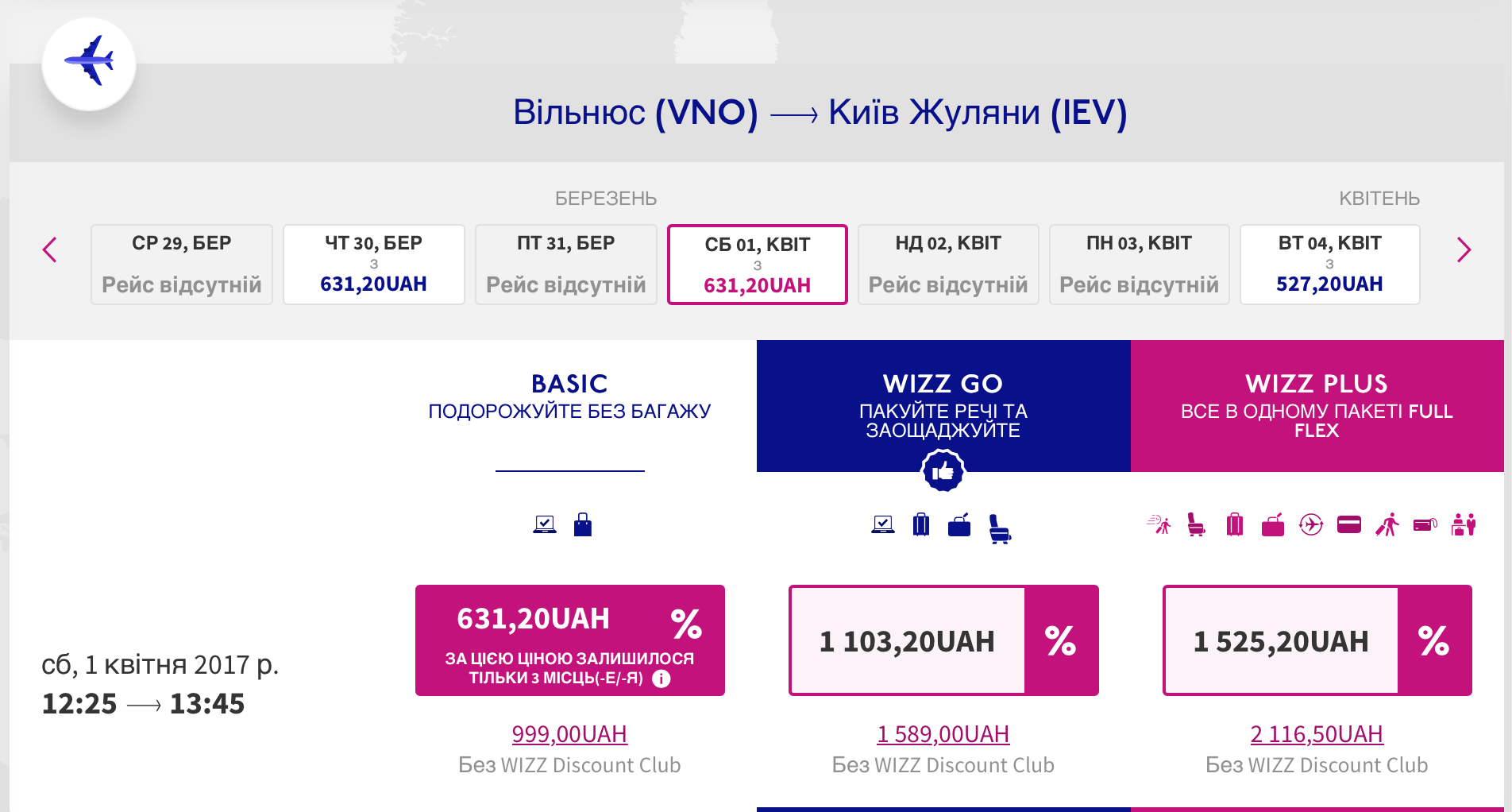The width and height of the screenshot is (1512, 812).
Task: Show later dates with the right arrow
Action: (x=1464, y=249)
